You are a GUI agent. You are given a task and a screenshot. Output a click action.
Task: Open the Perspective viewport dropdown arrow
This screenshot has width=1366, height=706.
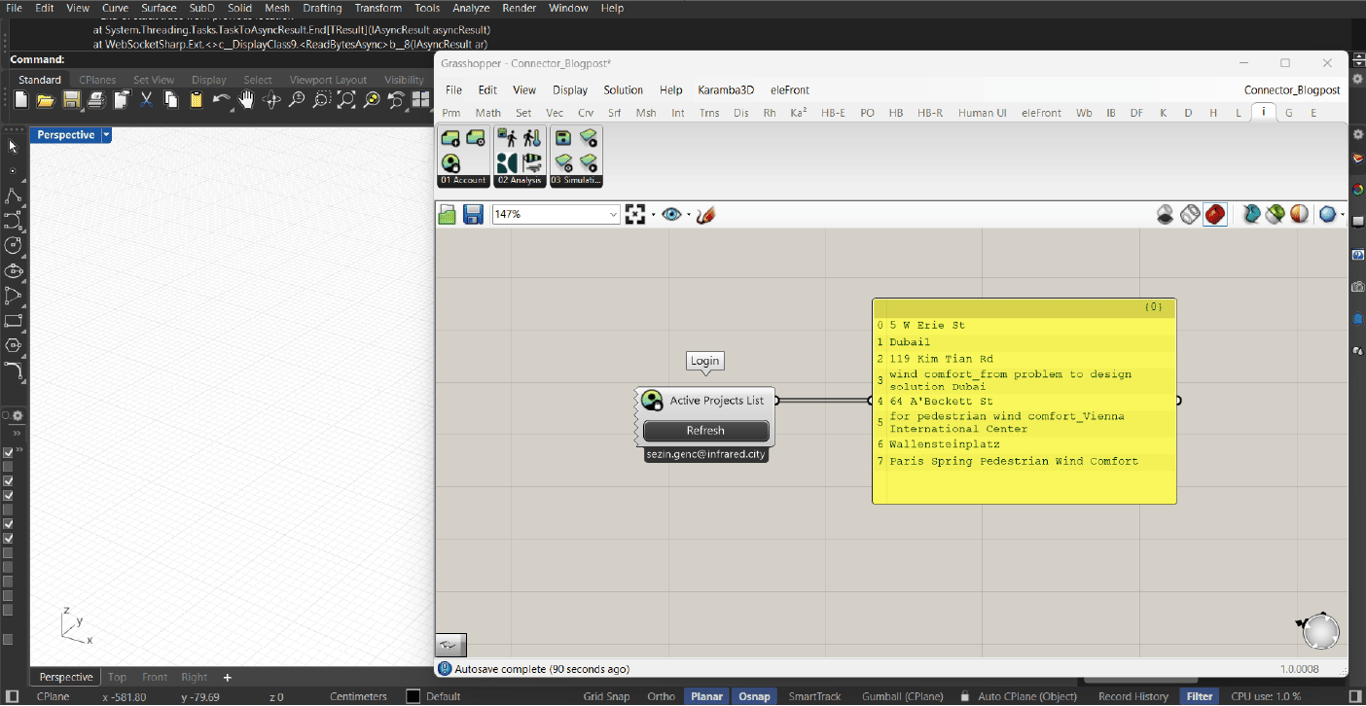point(106,135)
